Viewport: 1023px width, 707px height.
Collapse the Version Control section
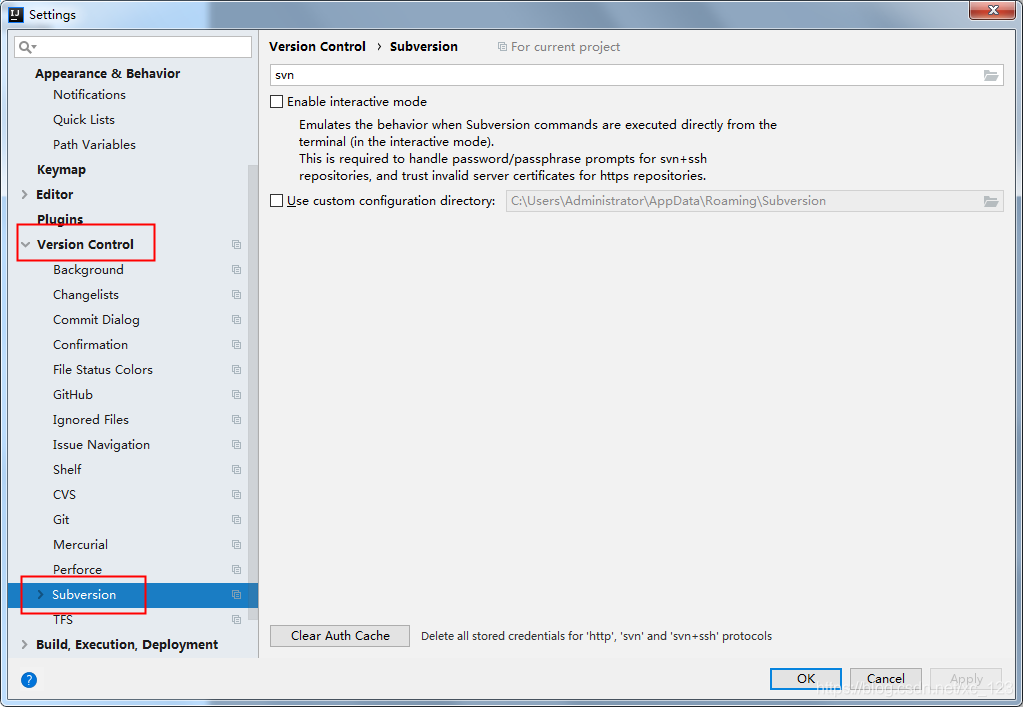(25, 243)
